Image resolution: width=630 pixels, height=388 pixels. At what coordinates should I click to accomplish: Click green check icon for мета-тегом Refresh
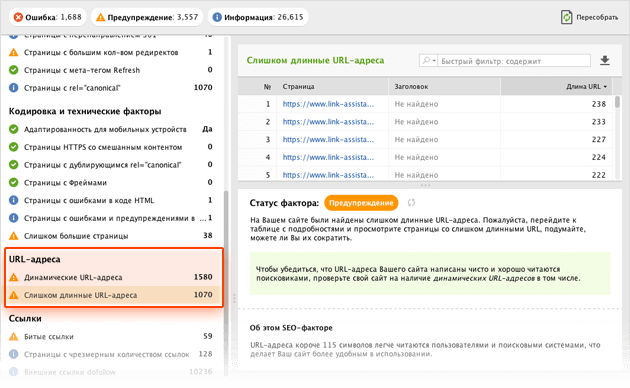(x=14, y=70)
